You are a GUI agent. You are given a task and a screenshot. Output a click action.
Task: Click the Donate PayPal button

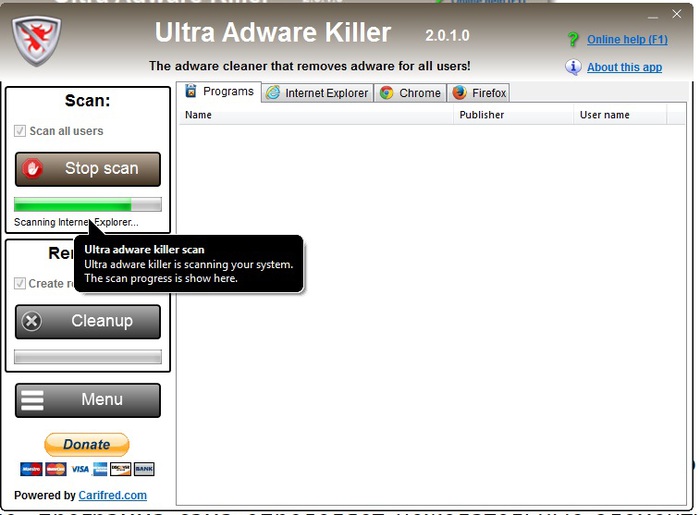pyautogui.click(x=87, y=444)
